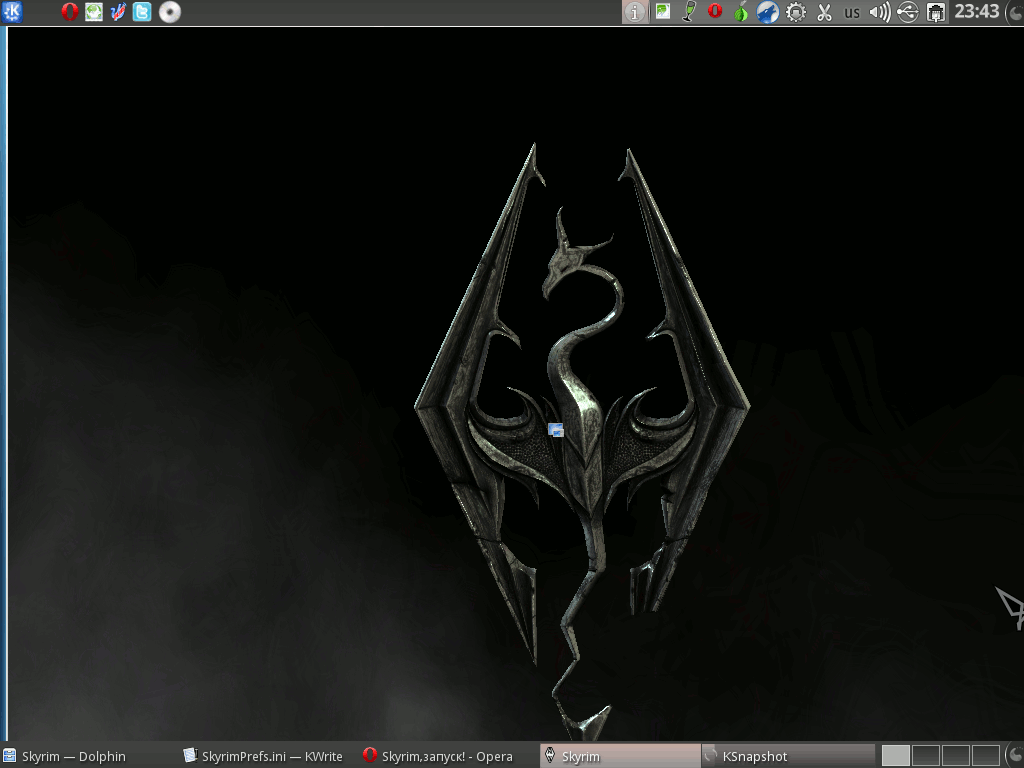Launch Opera from the top panel quicklaunch
The width and height of the screenshot is (1024, 768).
tap(69, 12)
